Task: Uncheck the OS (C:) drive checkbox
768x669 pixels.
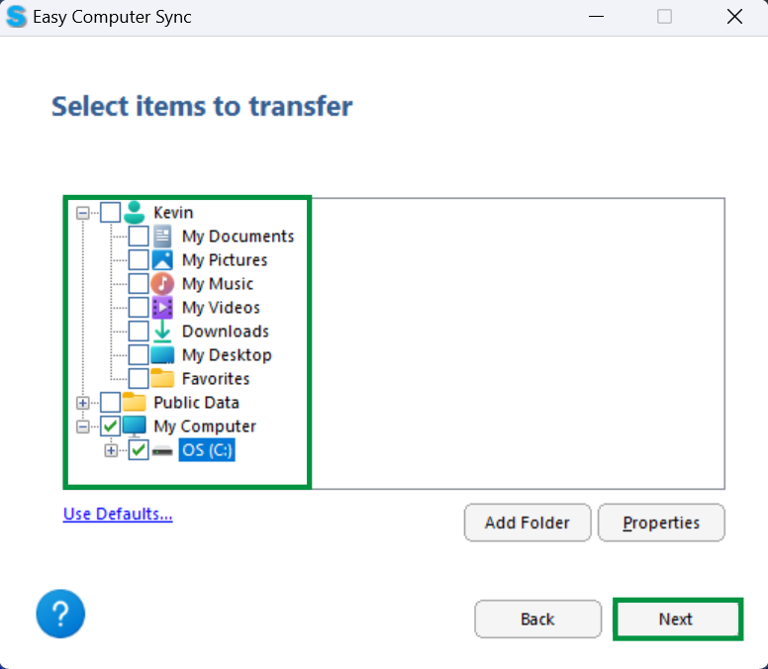Action: (139, 451)
